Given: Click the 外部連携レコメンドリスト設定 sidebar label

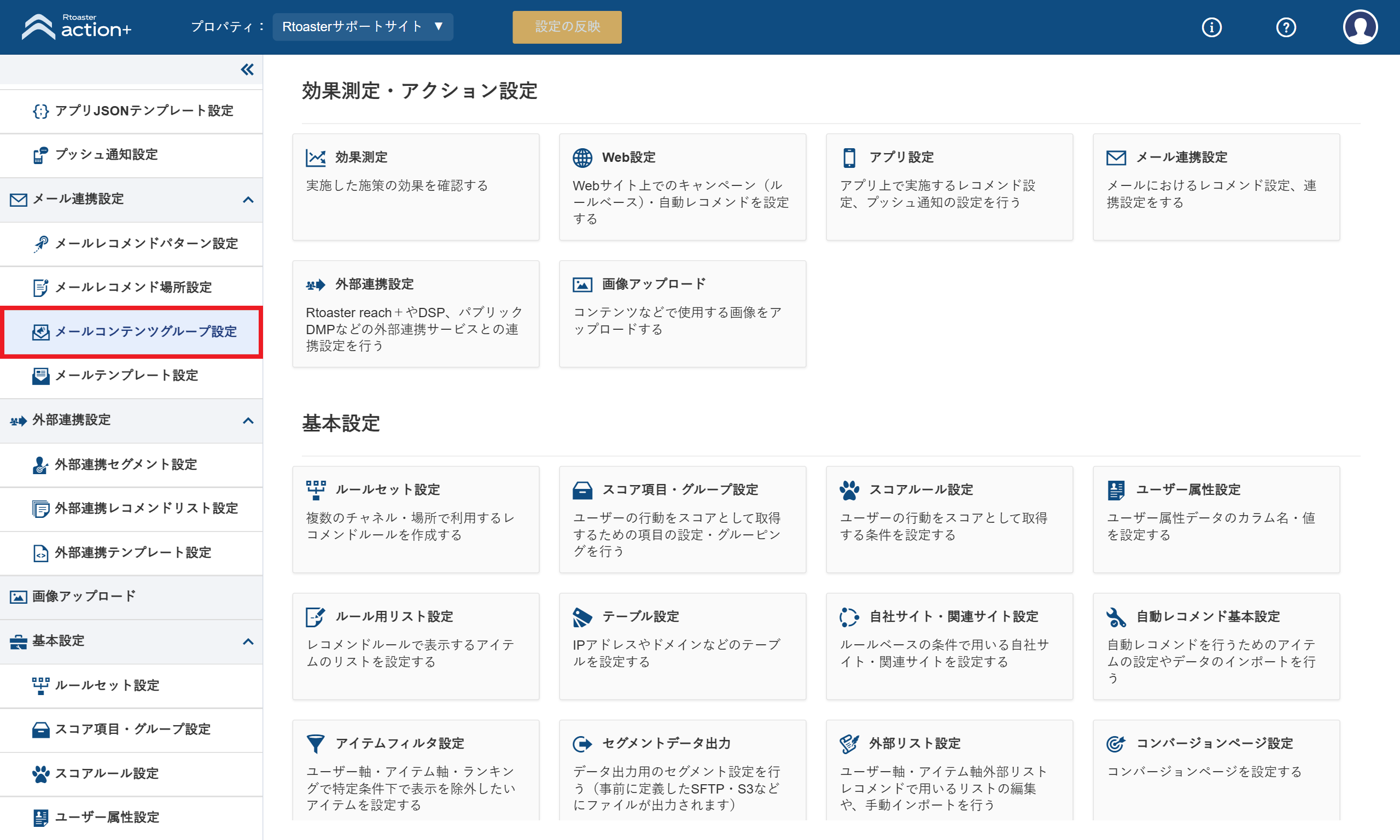Looking at the screenshot, I should [147, 509].
